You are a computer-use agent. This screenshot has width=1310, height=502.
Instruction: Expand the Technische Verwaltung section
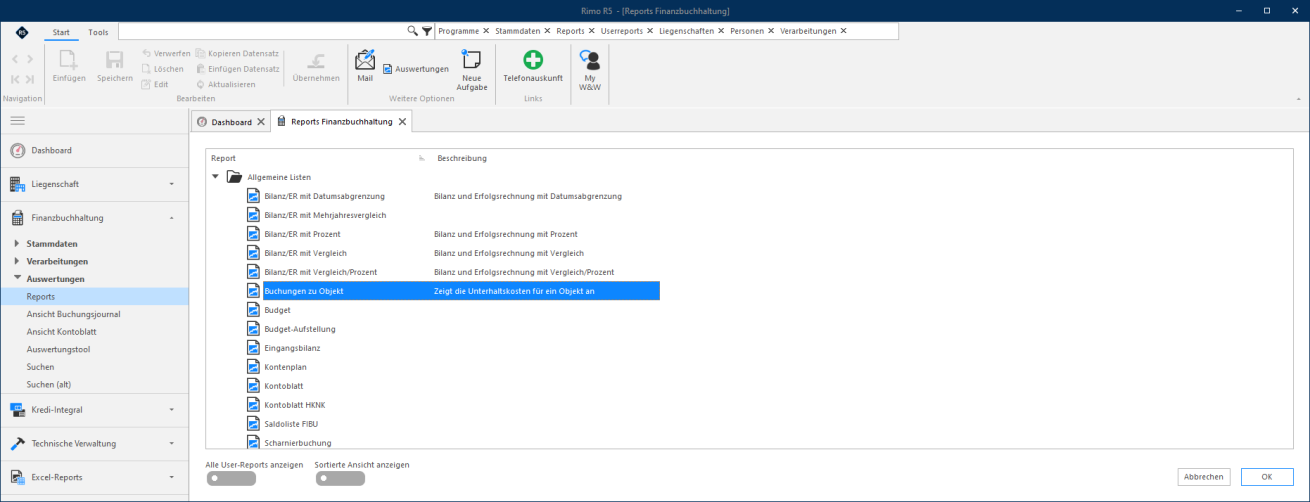(171, 443)
